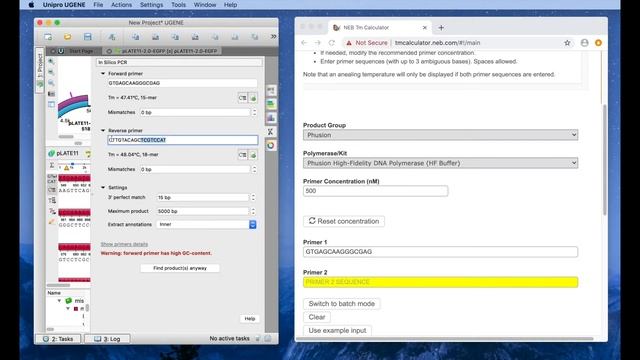Click Switch to batch mode button
This screenshot has width=640, height=360.
coord(342,304)
